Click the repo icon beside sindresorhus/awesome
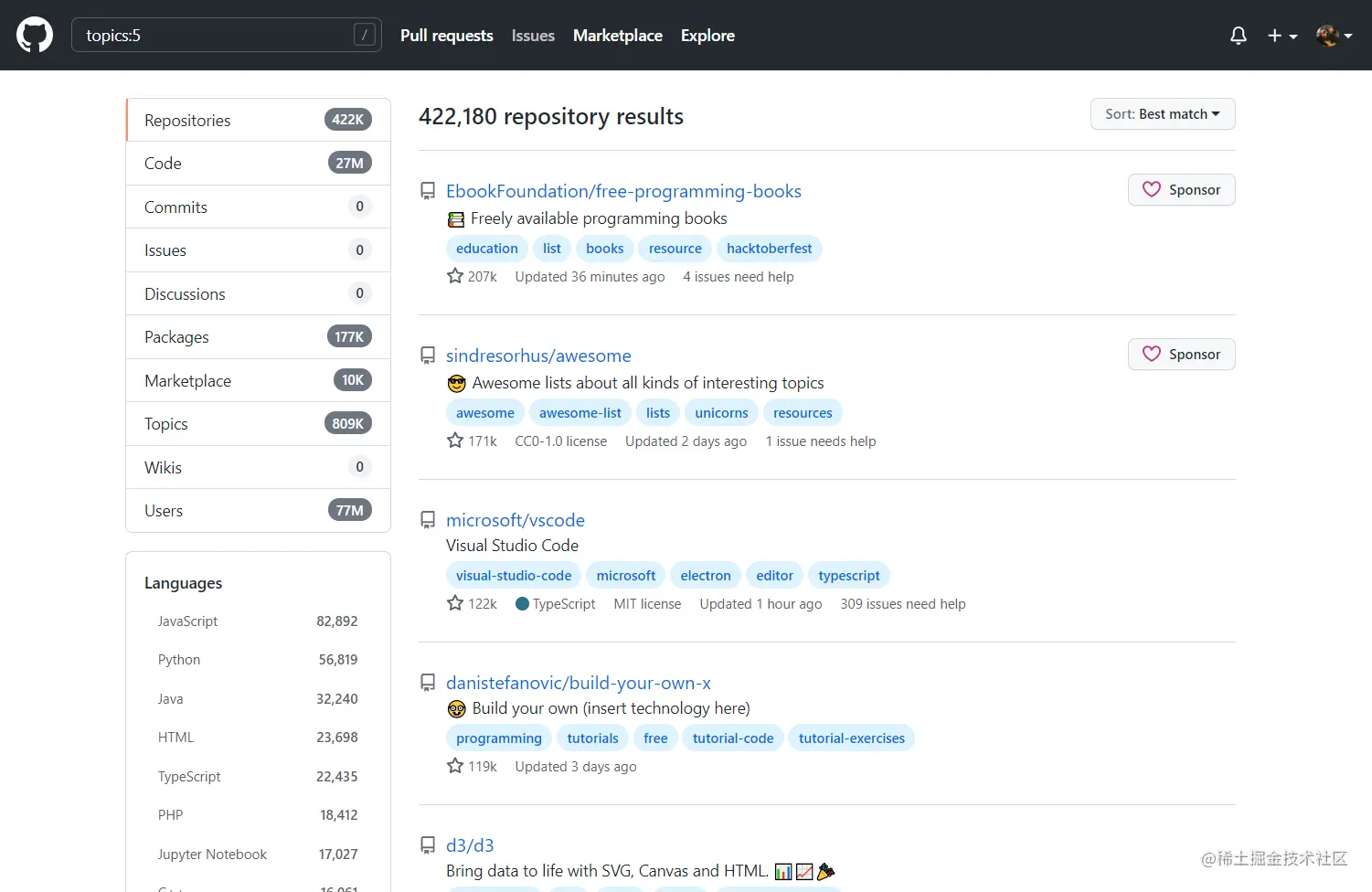This screenshot has height=892, width=1372. click(x=428, y=356)
